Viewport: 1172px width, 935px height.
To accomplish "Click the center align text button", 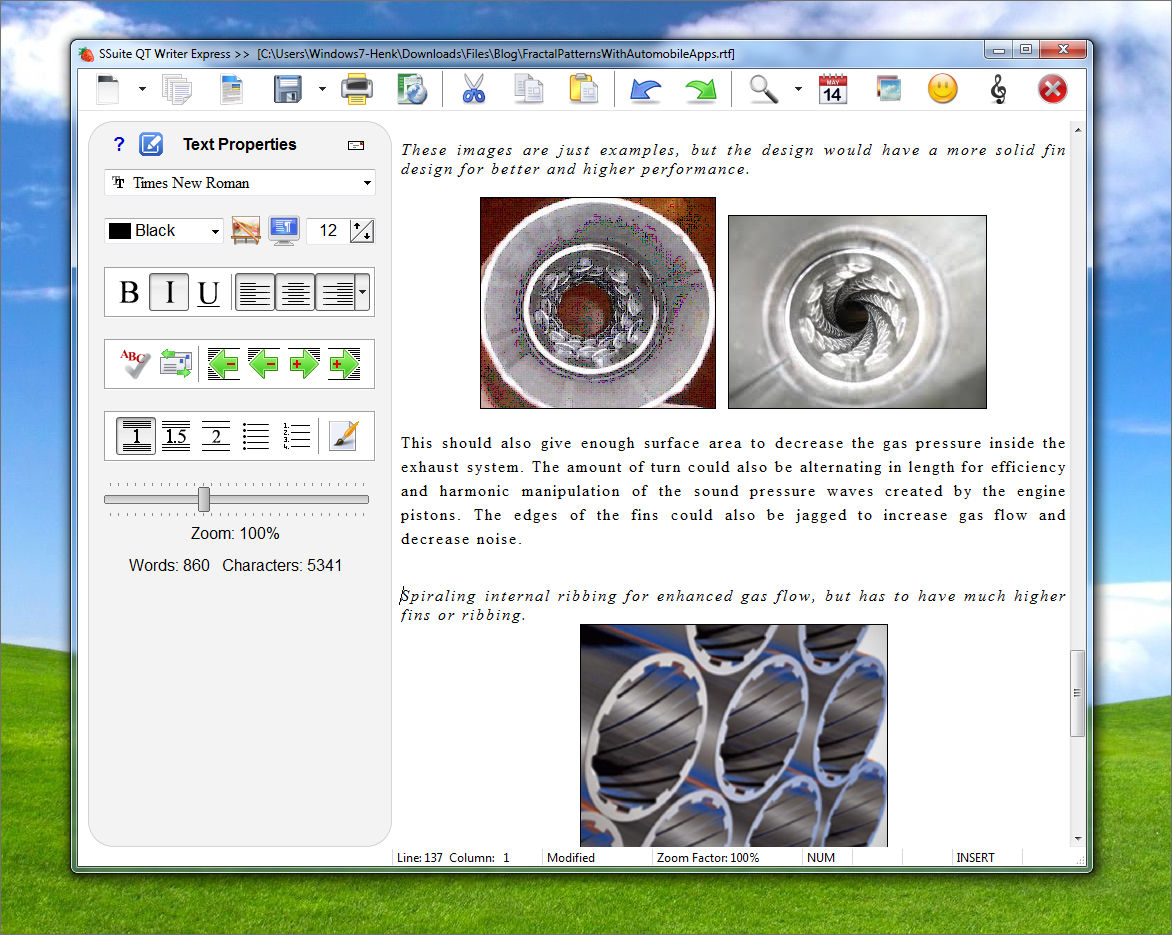I will [x=294, y=293].
